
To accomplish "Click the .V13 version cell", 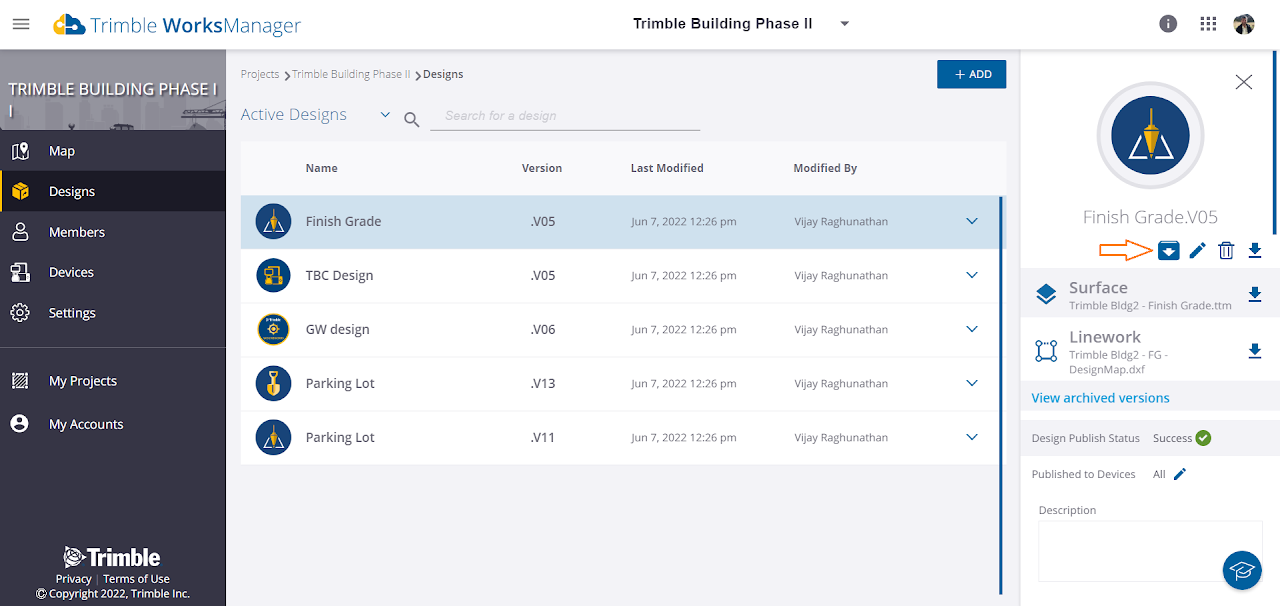I will point(543,383).
